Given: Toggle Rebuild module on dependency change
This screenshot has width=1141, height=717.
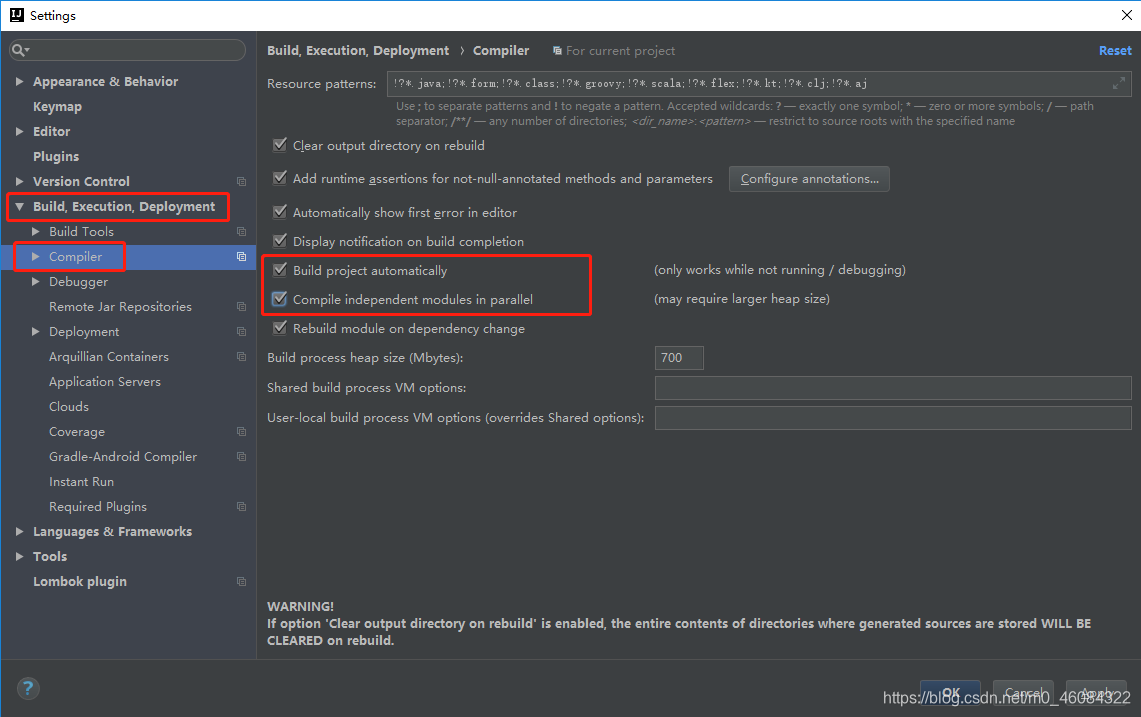Looking at the screenshot, I should coord(279,328).
